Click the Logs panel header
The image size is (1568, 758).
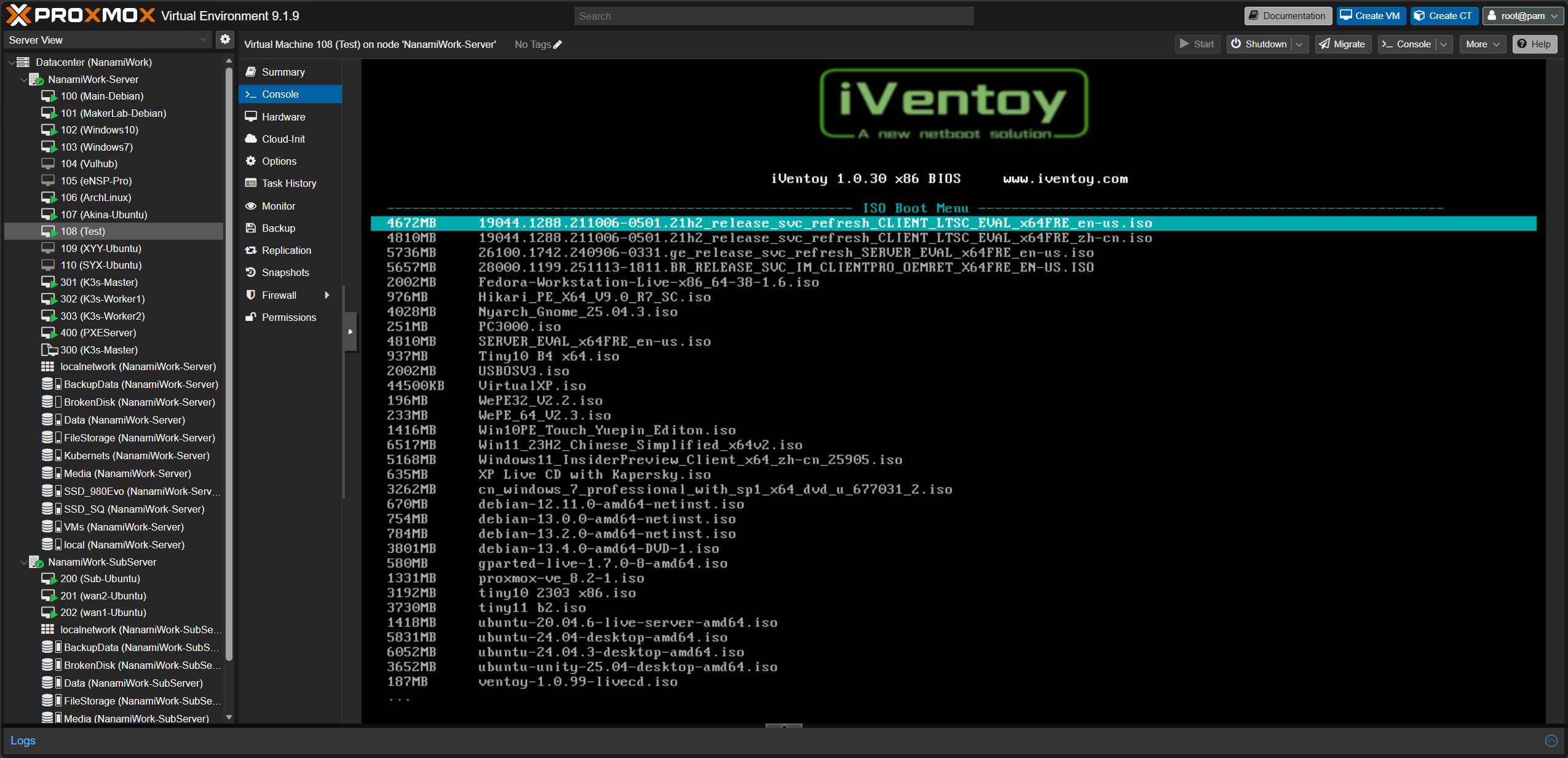pyautogui.click(x=784, y=740)
